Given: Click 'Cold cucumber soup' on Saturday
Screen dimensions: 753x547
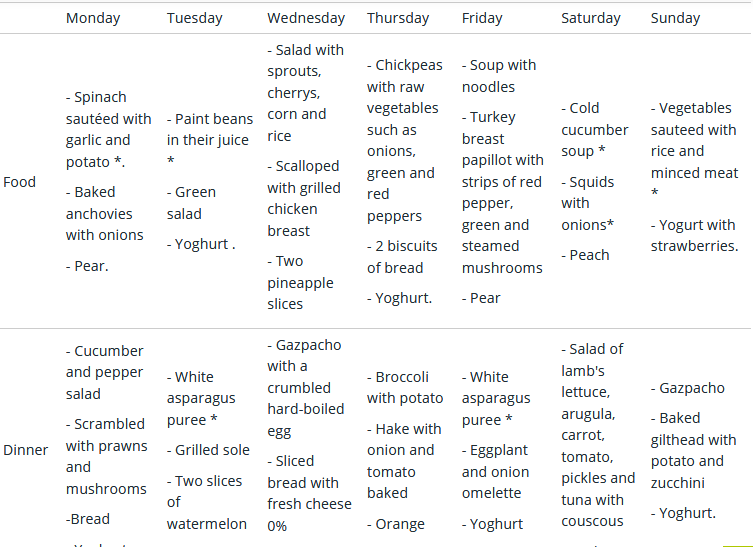Looking at the screenshot, I should tap(595, 130).
